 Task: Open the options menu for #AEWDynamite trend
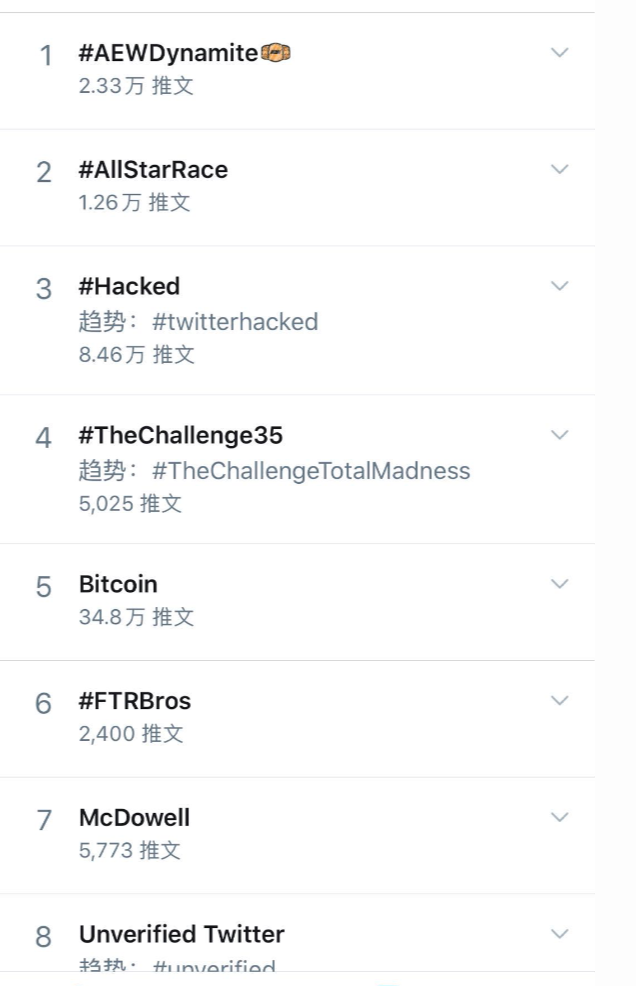(560, 52)
